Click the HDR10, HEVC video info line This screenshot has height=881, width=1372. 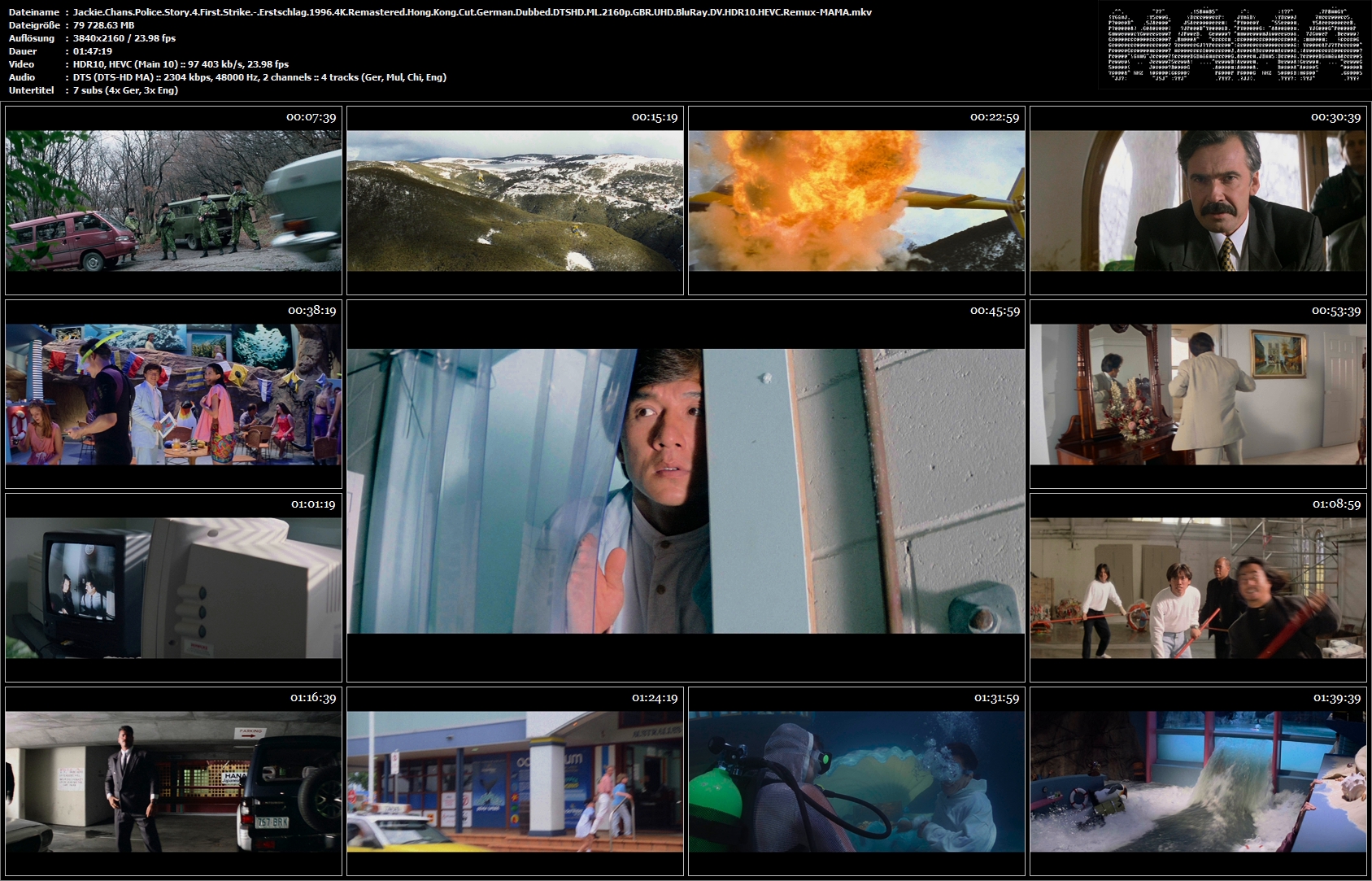pyautogui.click(x=181, y=64)
